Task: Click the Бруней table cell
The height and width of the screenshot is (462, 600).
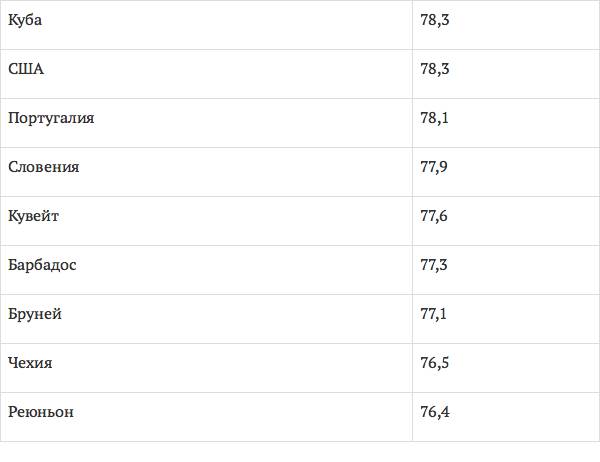Action: (35, 314)
